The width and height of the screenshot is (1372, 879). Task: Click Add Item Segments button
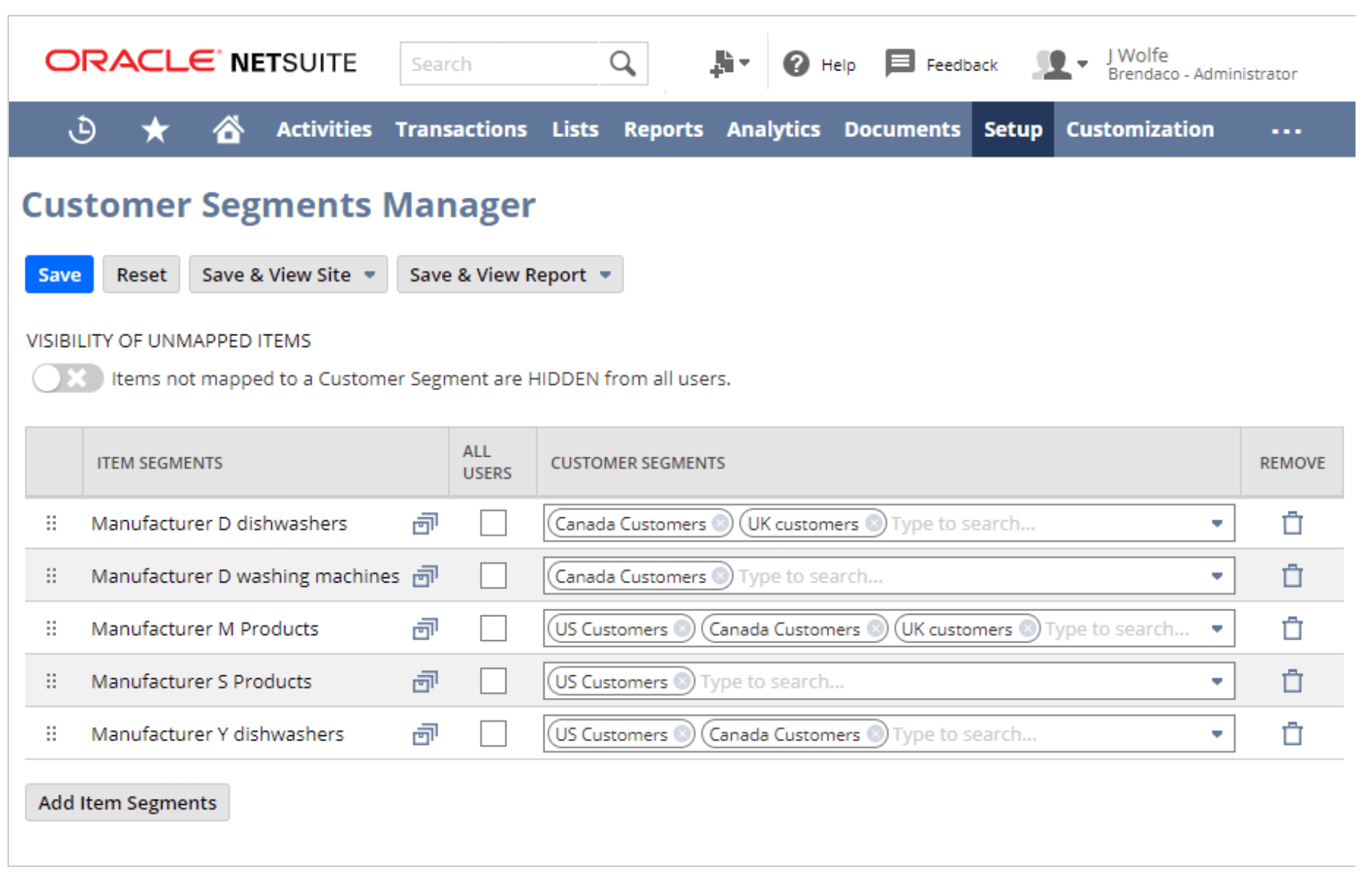(x=127, y=803)
